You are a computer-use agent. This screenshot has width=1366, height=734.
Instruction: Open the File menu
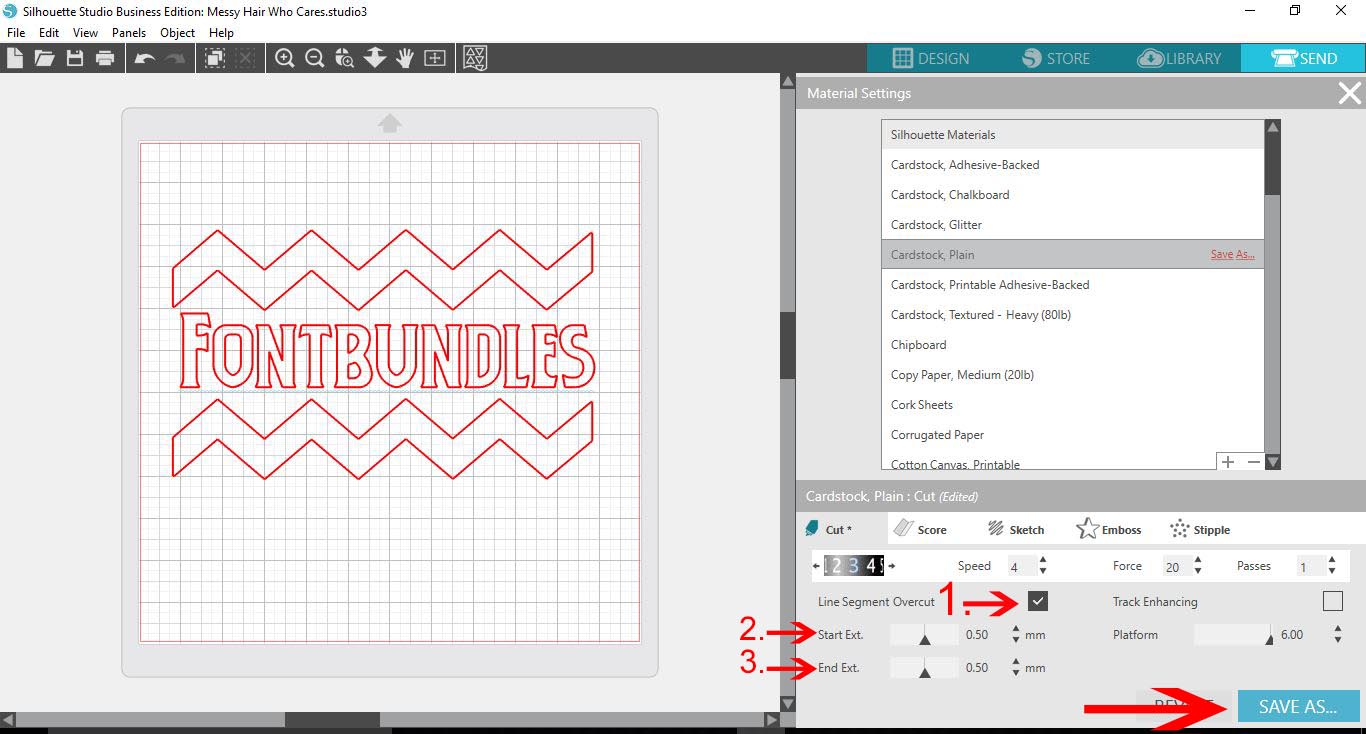click(x=16, y=33)
